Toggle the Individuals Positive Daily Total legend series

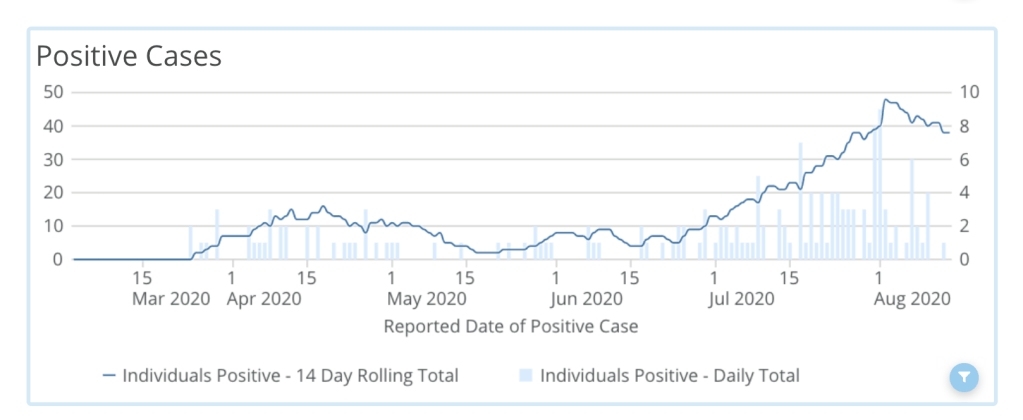pos(669,376)
